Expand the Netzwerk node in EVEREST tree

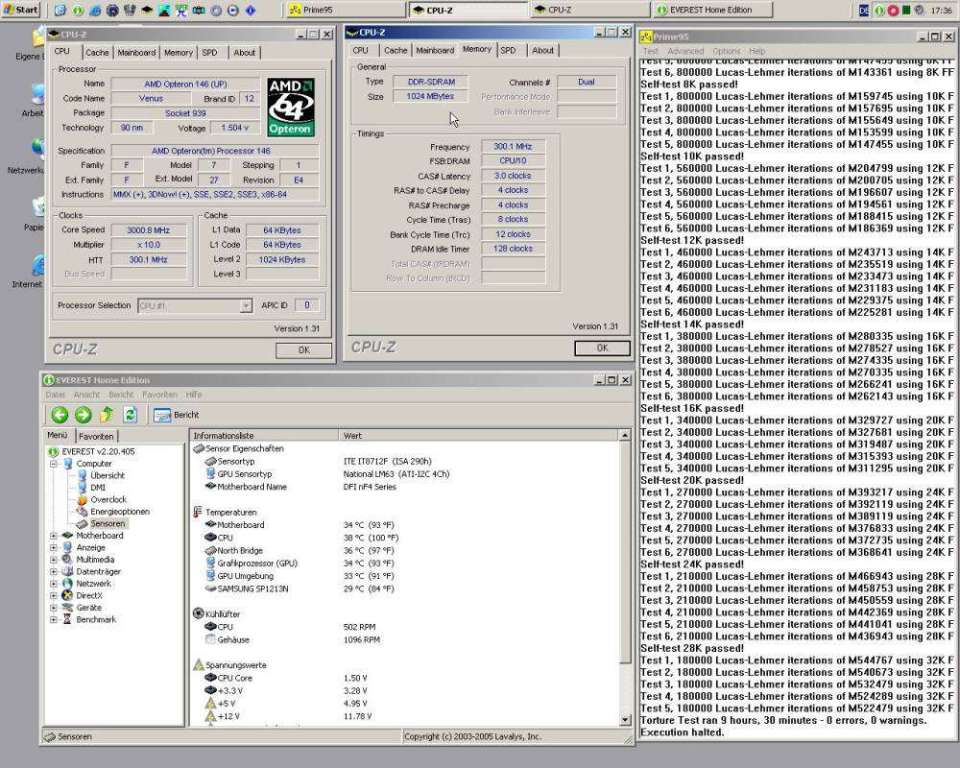(x=54, y=584)
